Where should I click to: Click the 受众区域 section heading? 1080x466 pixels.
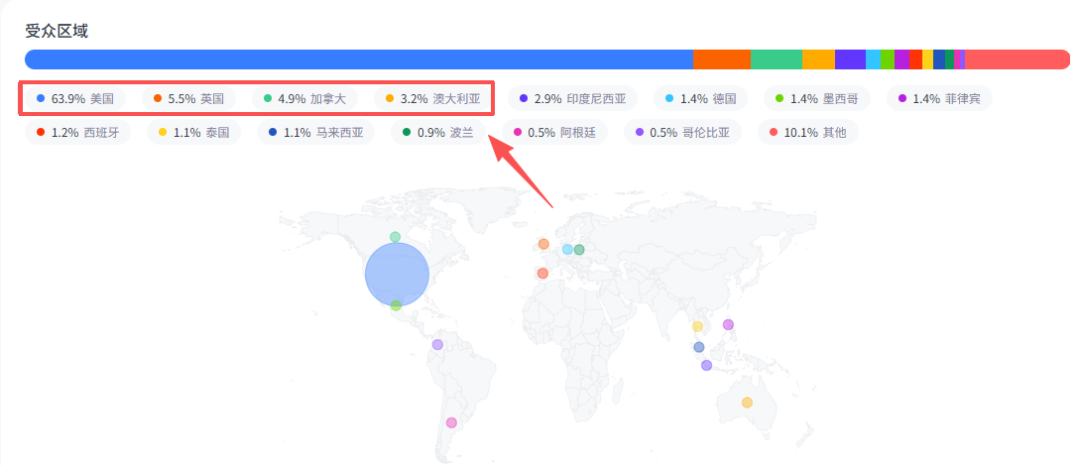tap(56, 31)
